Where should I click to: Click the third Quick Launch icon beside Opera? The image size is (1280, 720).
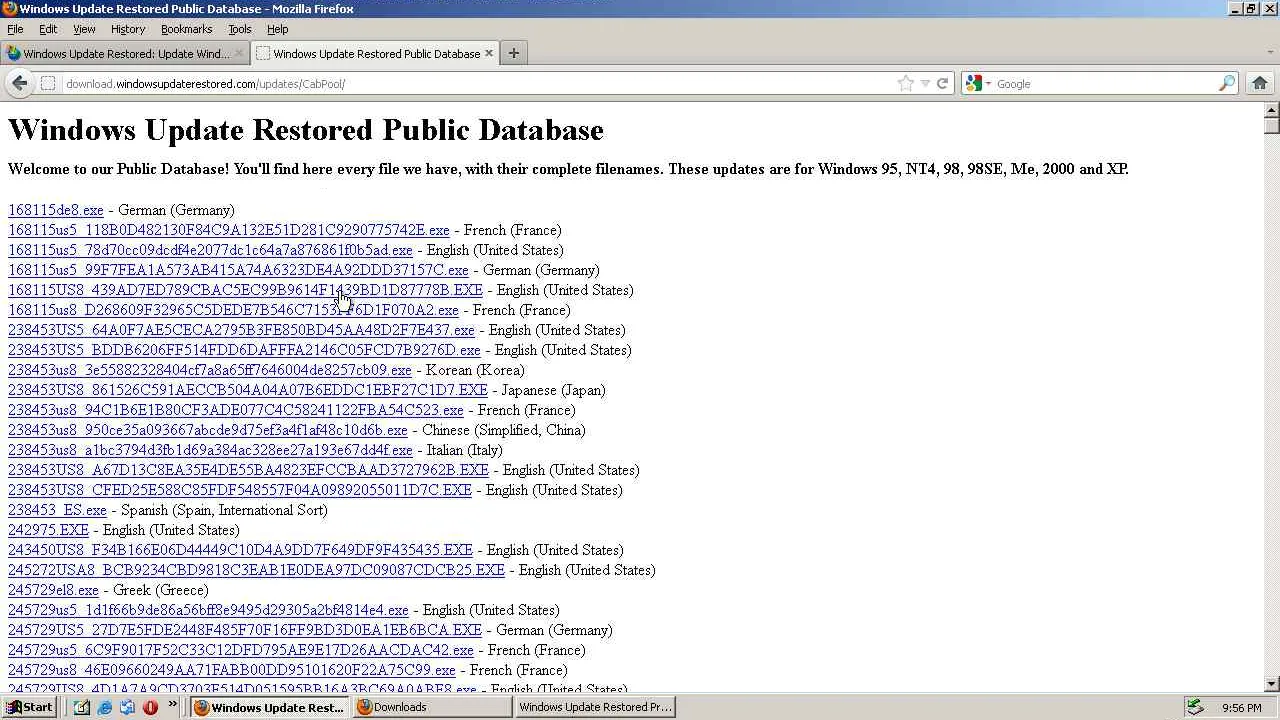click(x=127, y=707)
